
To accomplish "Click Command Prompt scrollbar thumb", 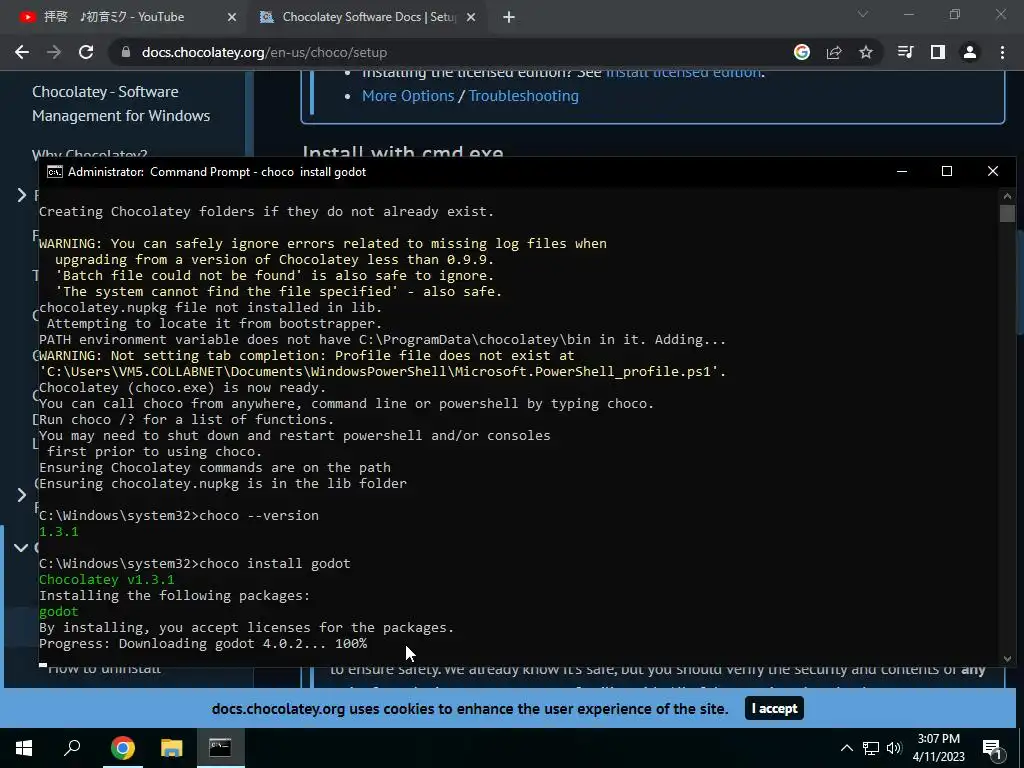I will point(1007,214).
